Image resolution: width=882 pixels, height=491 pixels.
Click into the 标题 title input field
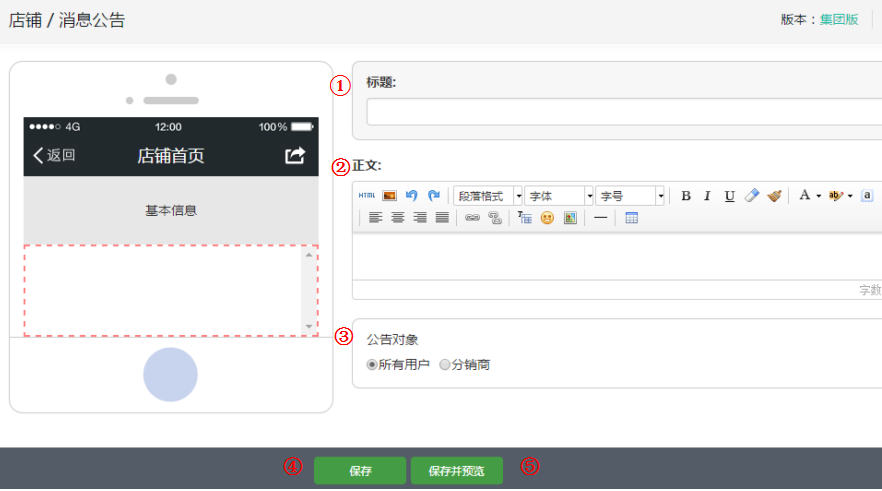click(622, 112)
